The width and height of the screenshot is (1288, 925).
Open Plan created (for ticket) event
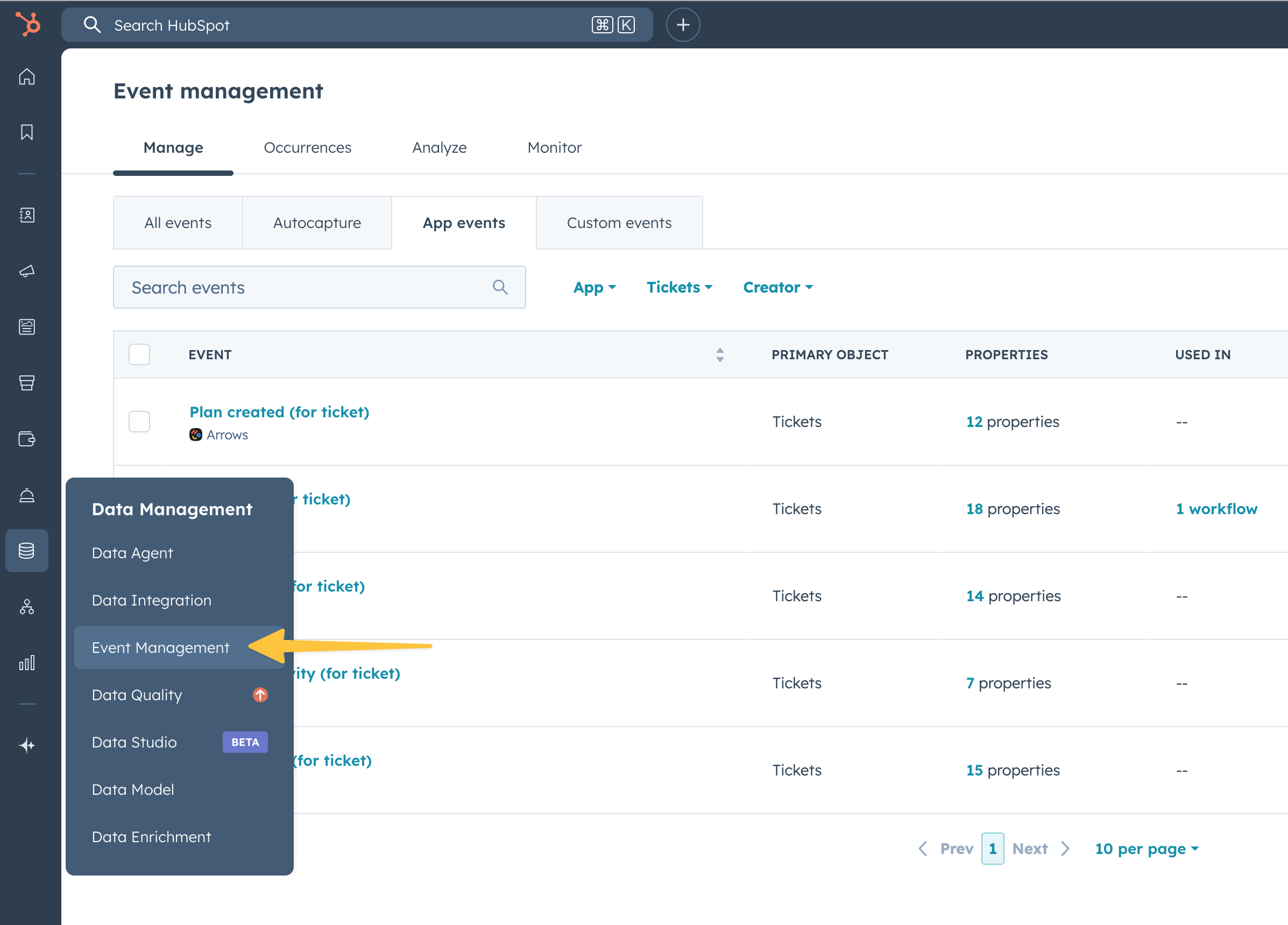pyautogui.click(x=279, y=412)
